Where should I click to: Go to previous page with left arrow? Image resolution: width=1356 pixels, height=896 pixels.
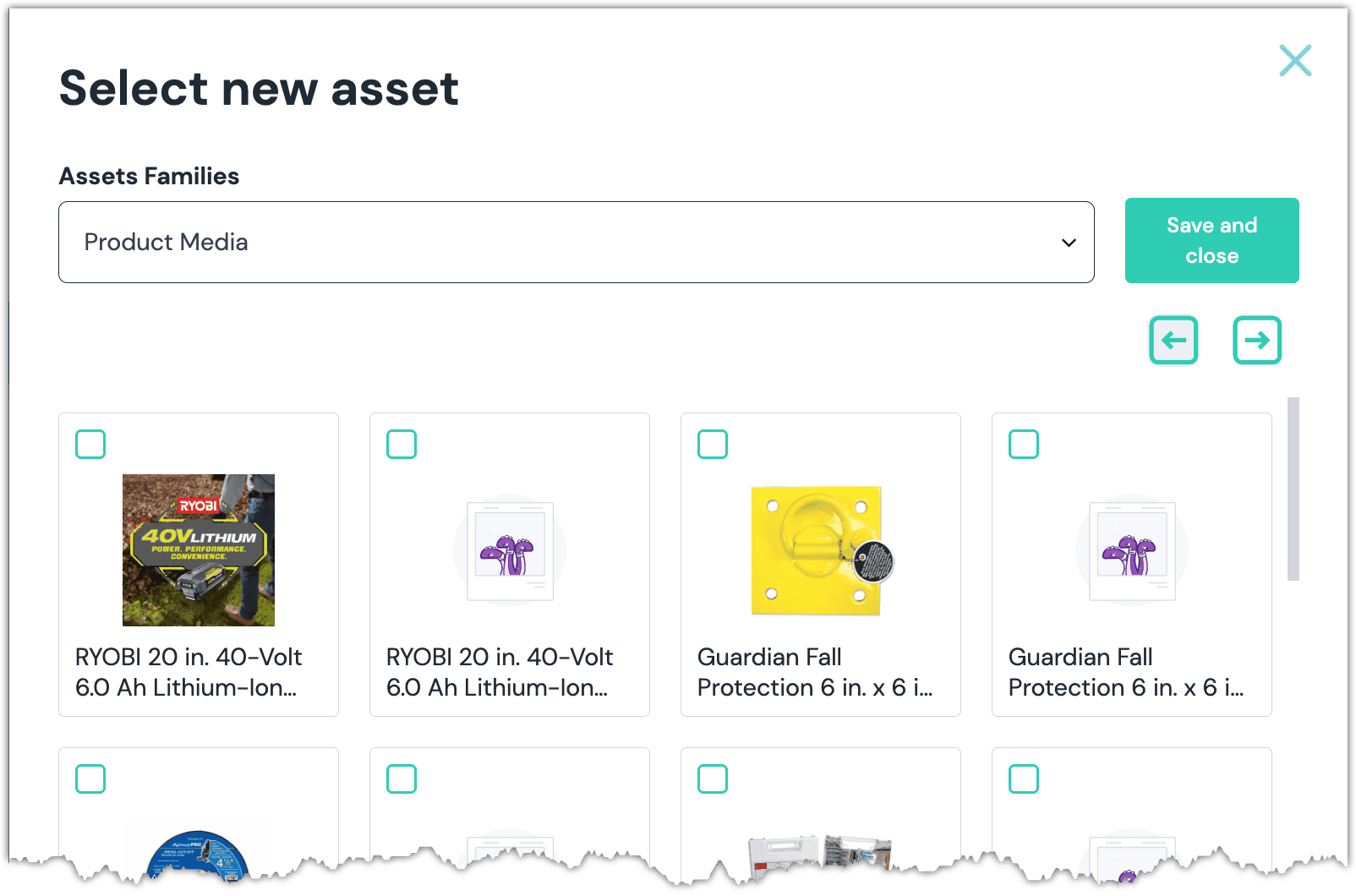click(1173, 341)
